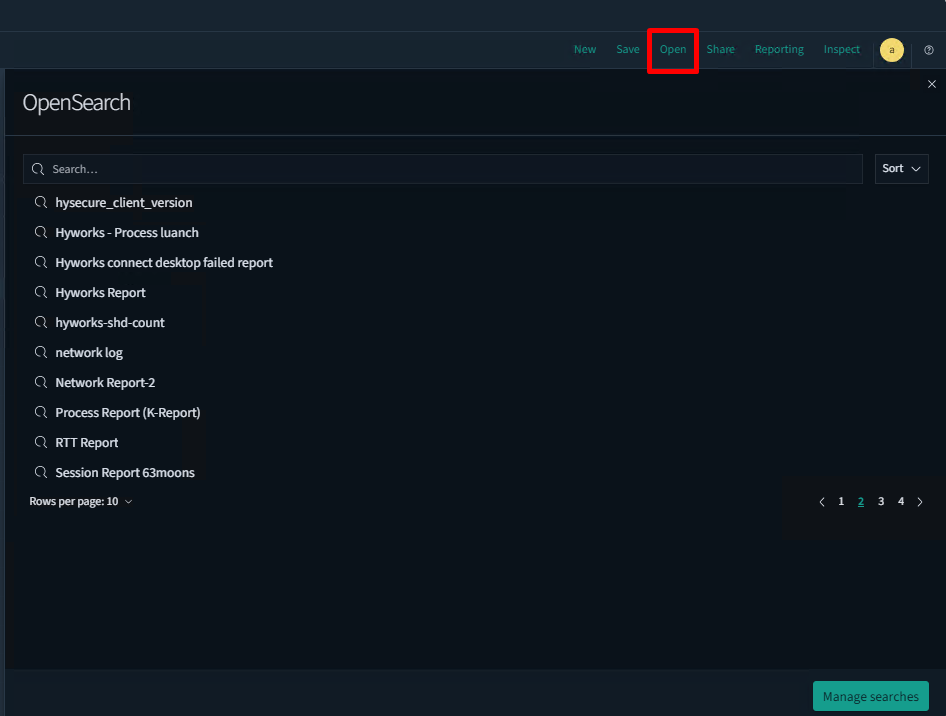Open the Sort dropdown
Screen dimensions: 946x716
901,169
